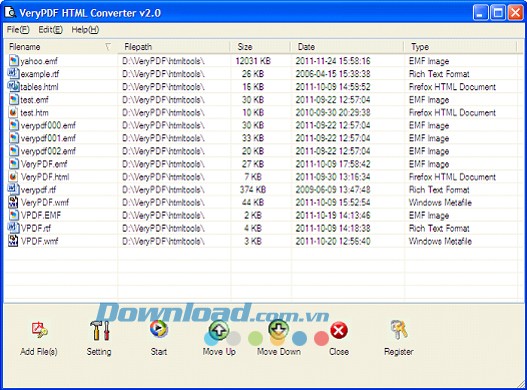The width and height of the screenshot is (527, 390).
Task: Select the example.rtf file icon
Action: pos(13,73)
